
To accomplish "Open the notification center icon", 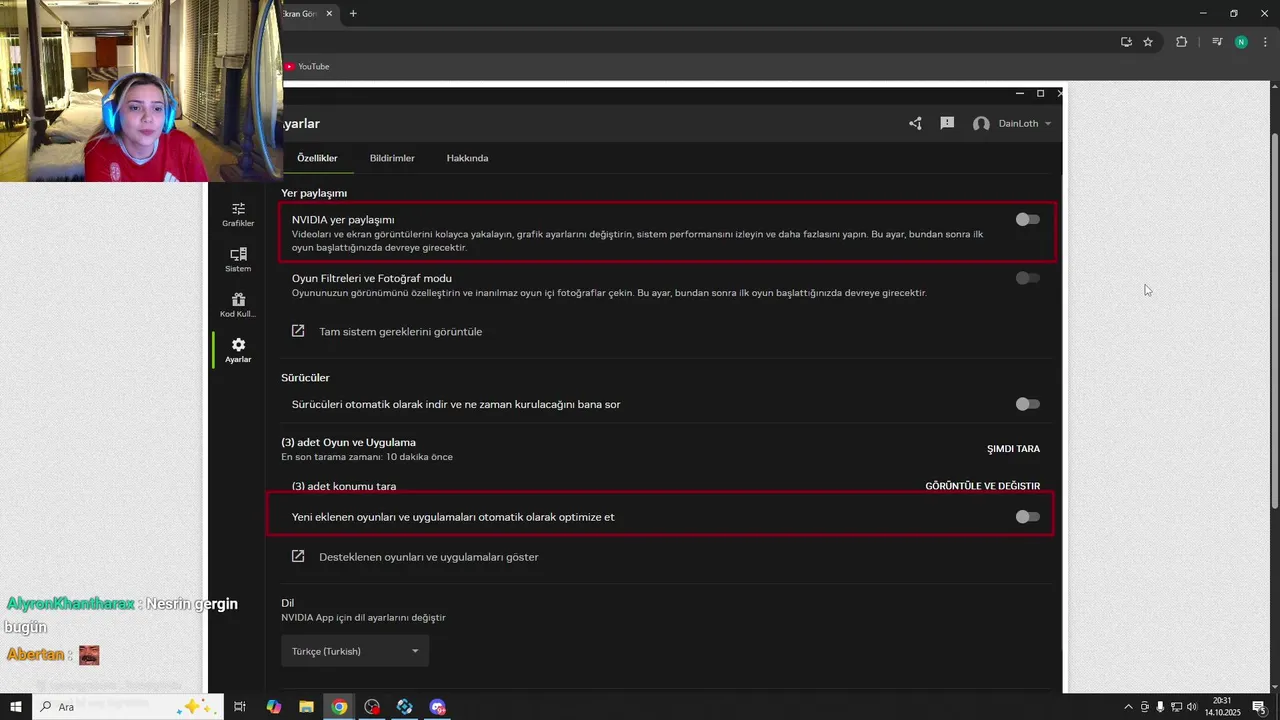I will (x=1259, y=707).
